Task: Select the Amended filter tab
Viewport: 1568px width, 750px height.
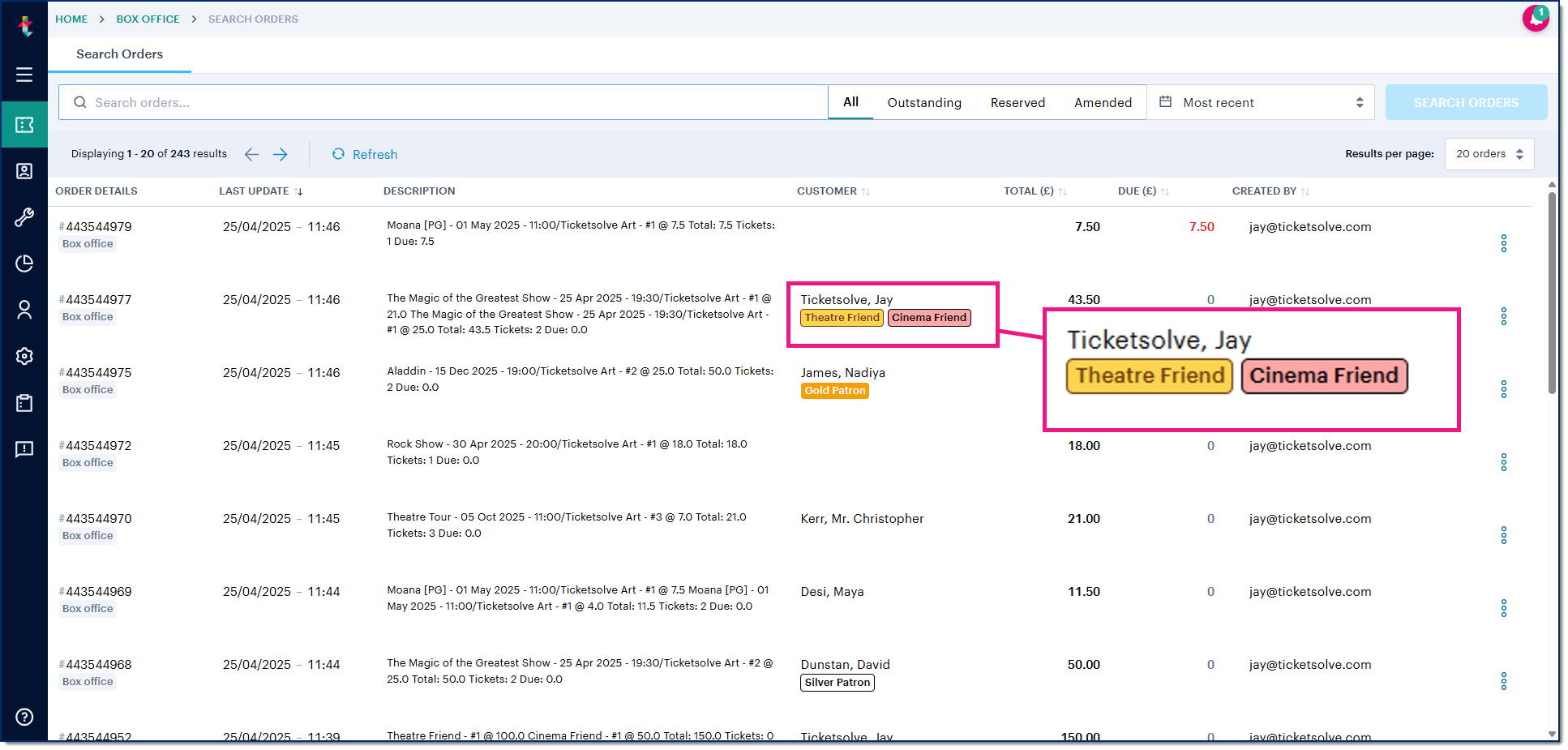Action: coord(1103,102)
